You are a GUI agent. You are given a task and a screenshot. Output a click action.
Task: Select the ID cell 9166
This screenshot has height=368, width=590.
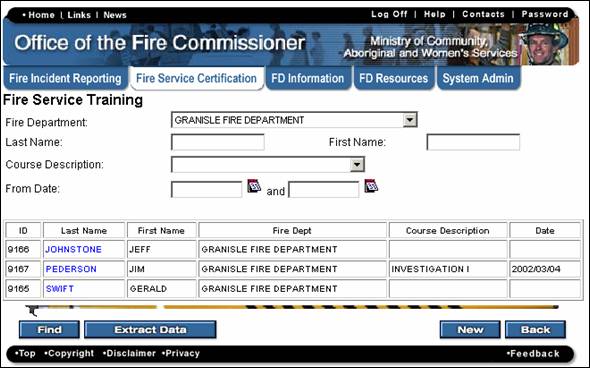[23, 249]
